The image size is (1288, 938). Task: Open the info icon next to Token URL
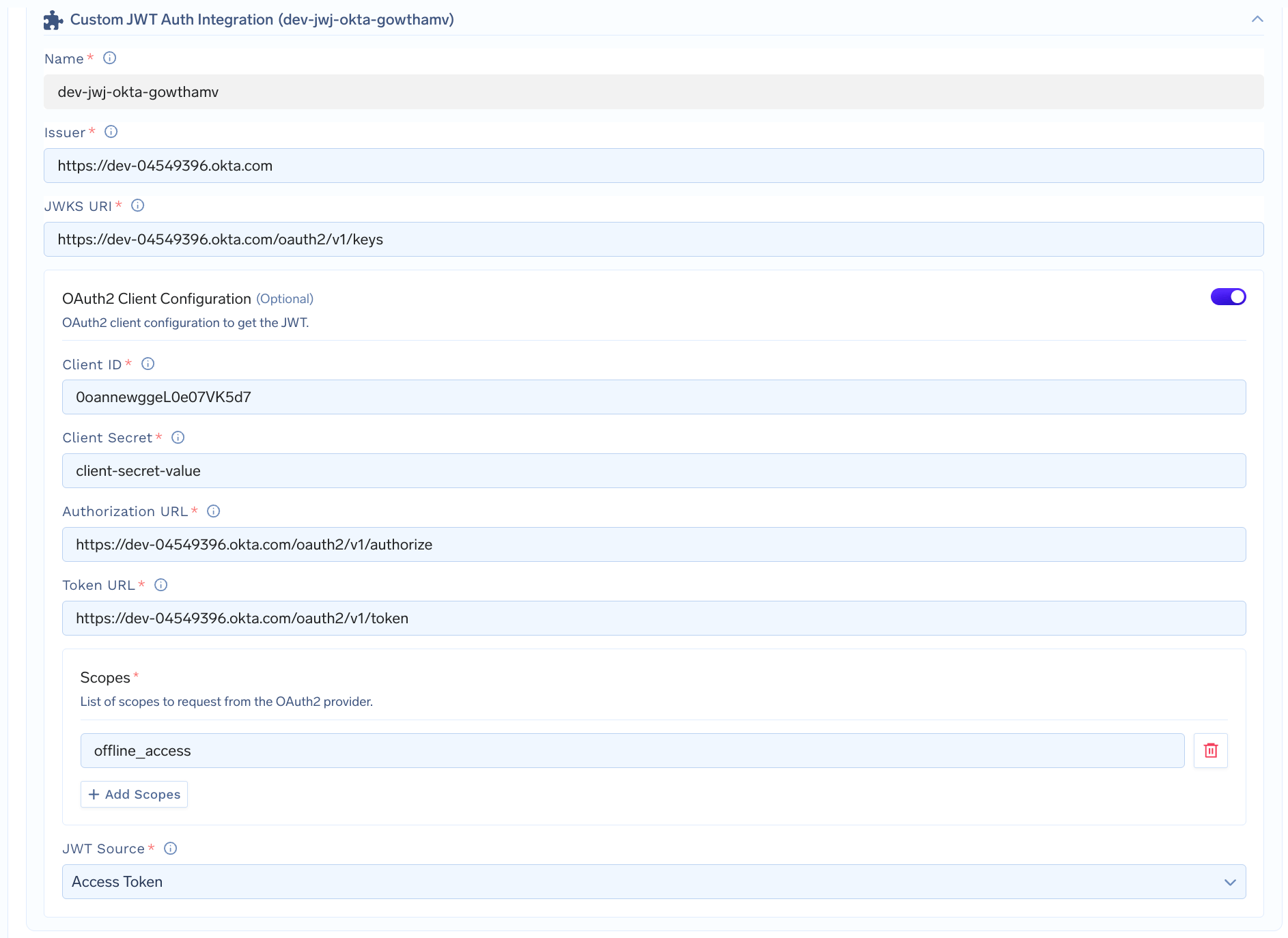[160, 585]
